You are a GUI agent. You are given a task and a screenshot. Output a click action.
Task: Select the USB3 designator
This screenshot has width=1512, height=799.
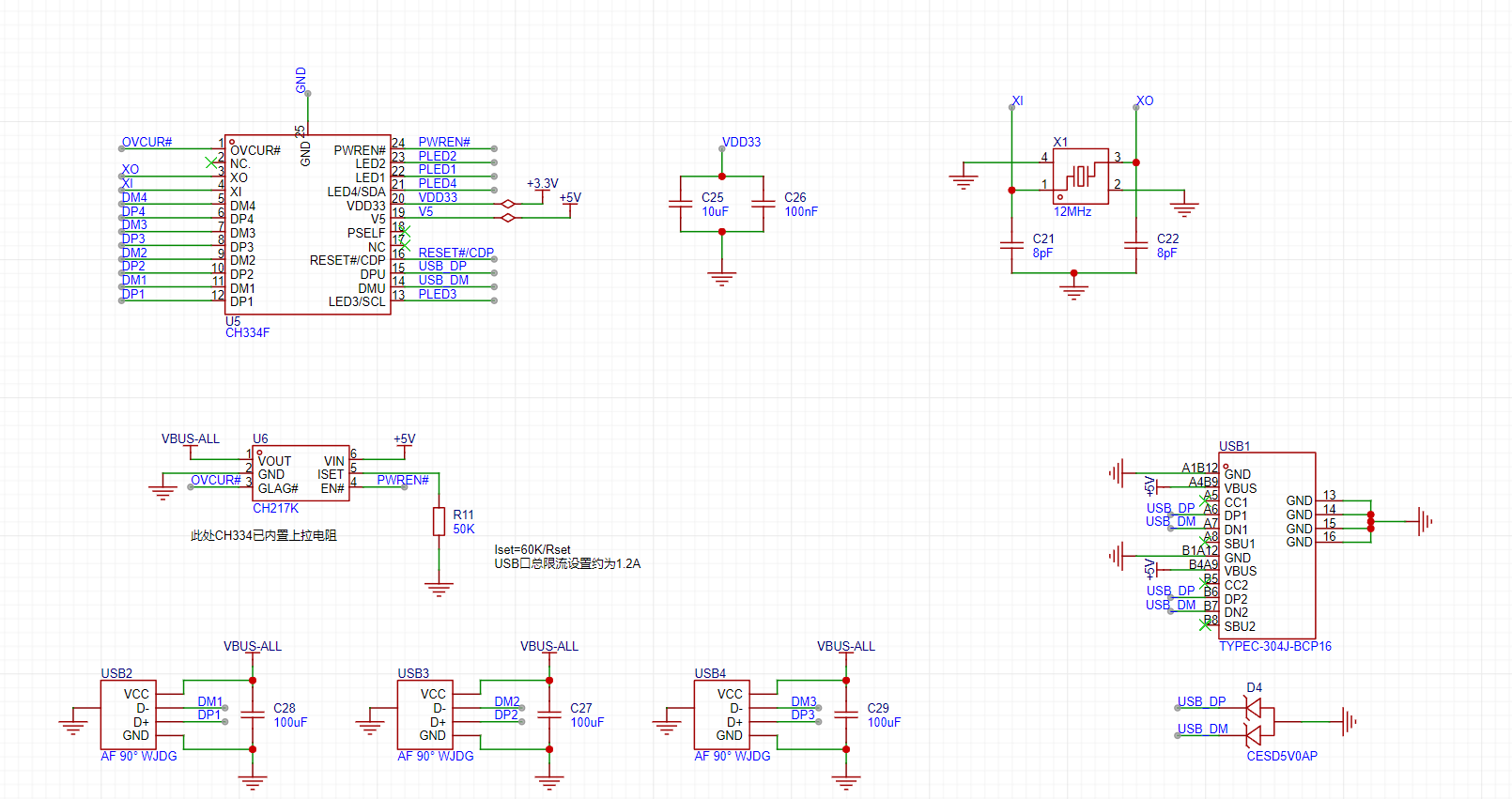413,673
